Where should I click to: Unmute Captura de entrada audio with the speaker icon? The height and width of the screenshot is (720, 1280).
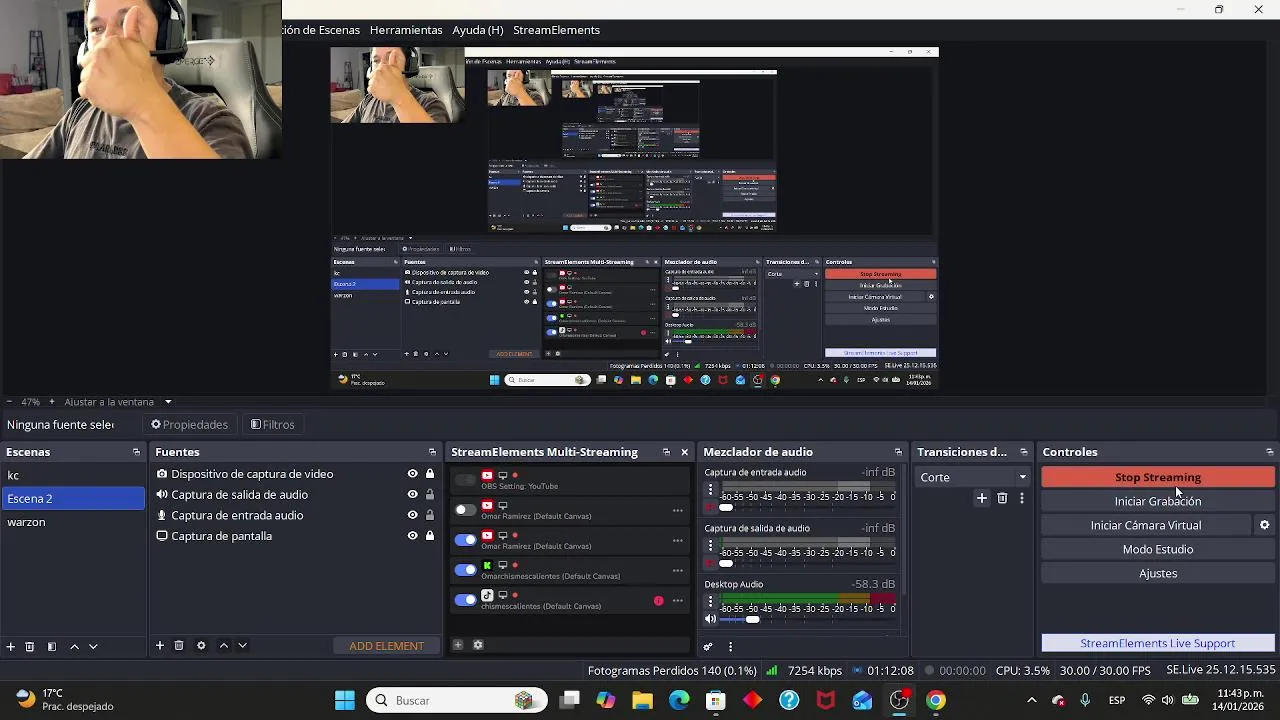[x=711, y=507]
